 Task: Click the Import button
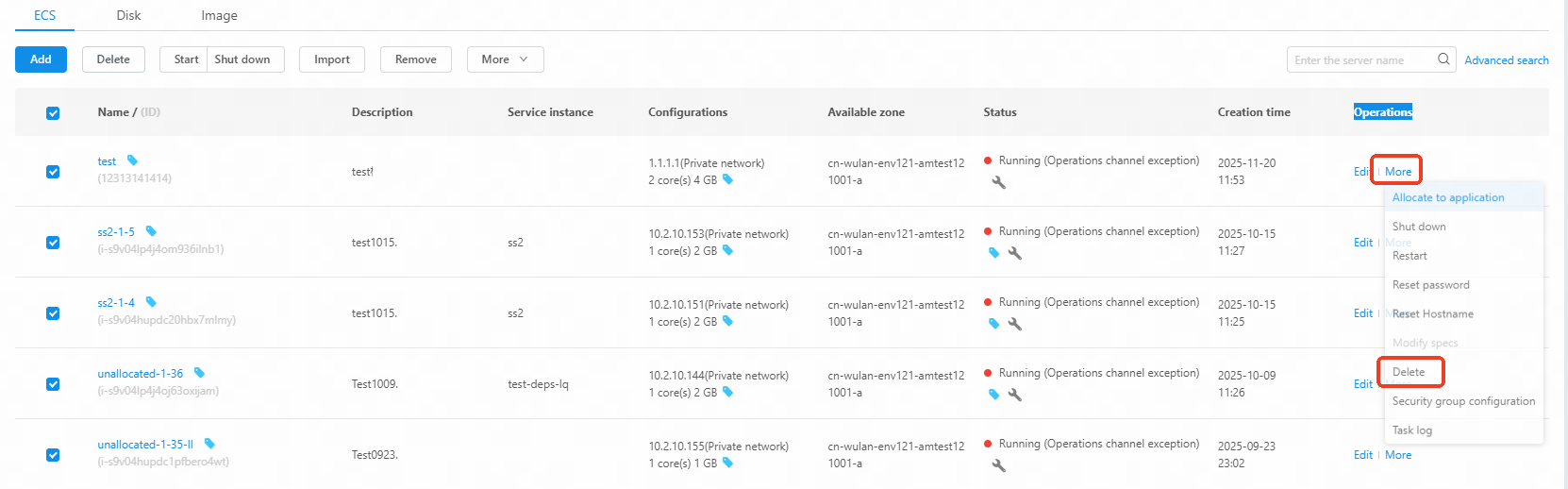[x=332, y=59]
